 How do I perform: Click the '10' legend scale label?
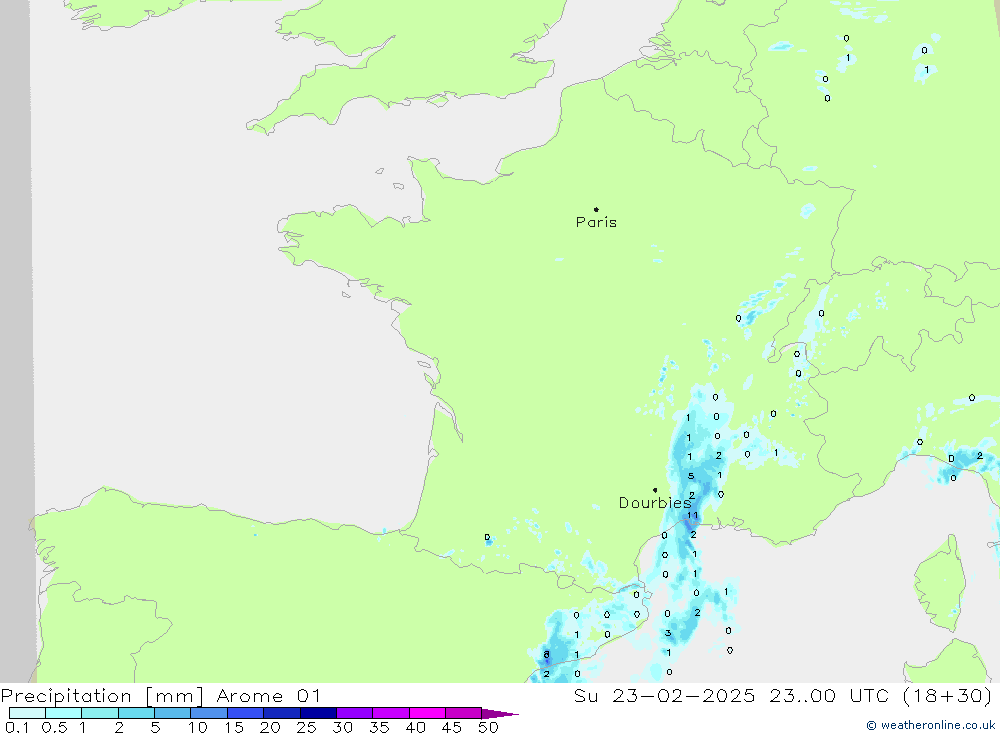pyautogui.click(x=198, y=727)
